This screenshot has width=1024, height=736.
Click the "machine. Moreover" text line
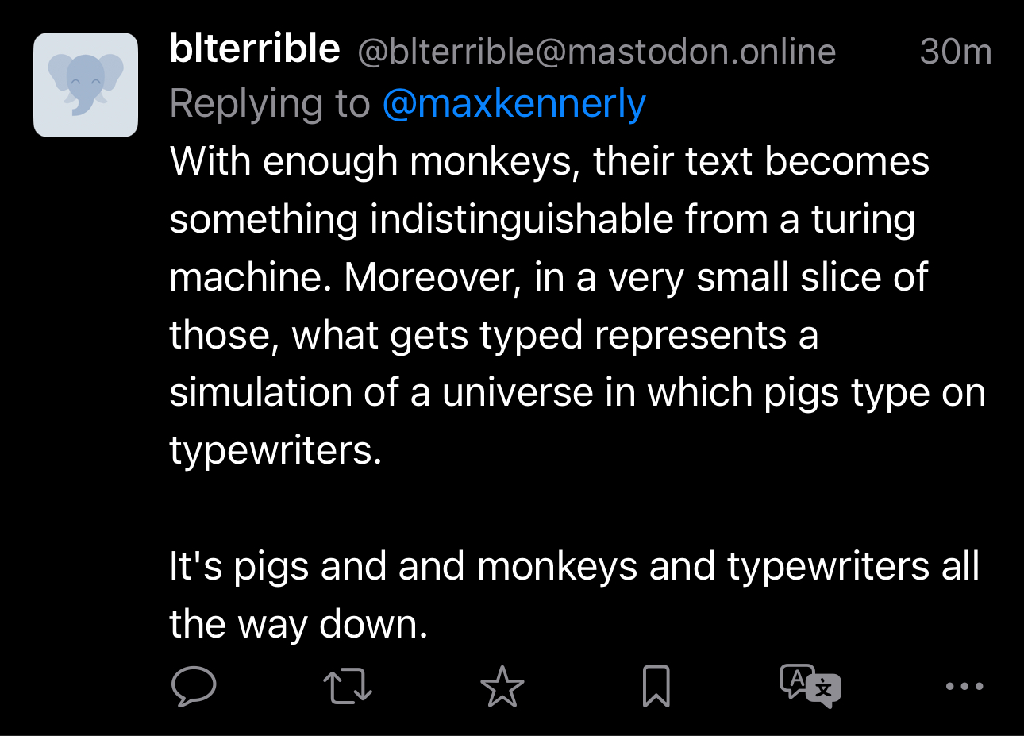pyautogui.click(x=549, y=277)
